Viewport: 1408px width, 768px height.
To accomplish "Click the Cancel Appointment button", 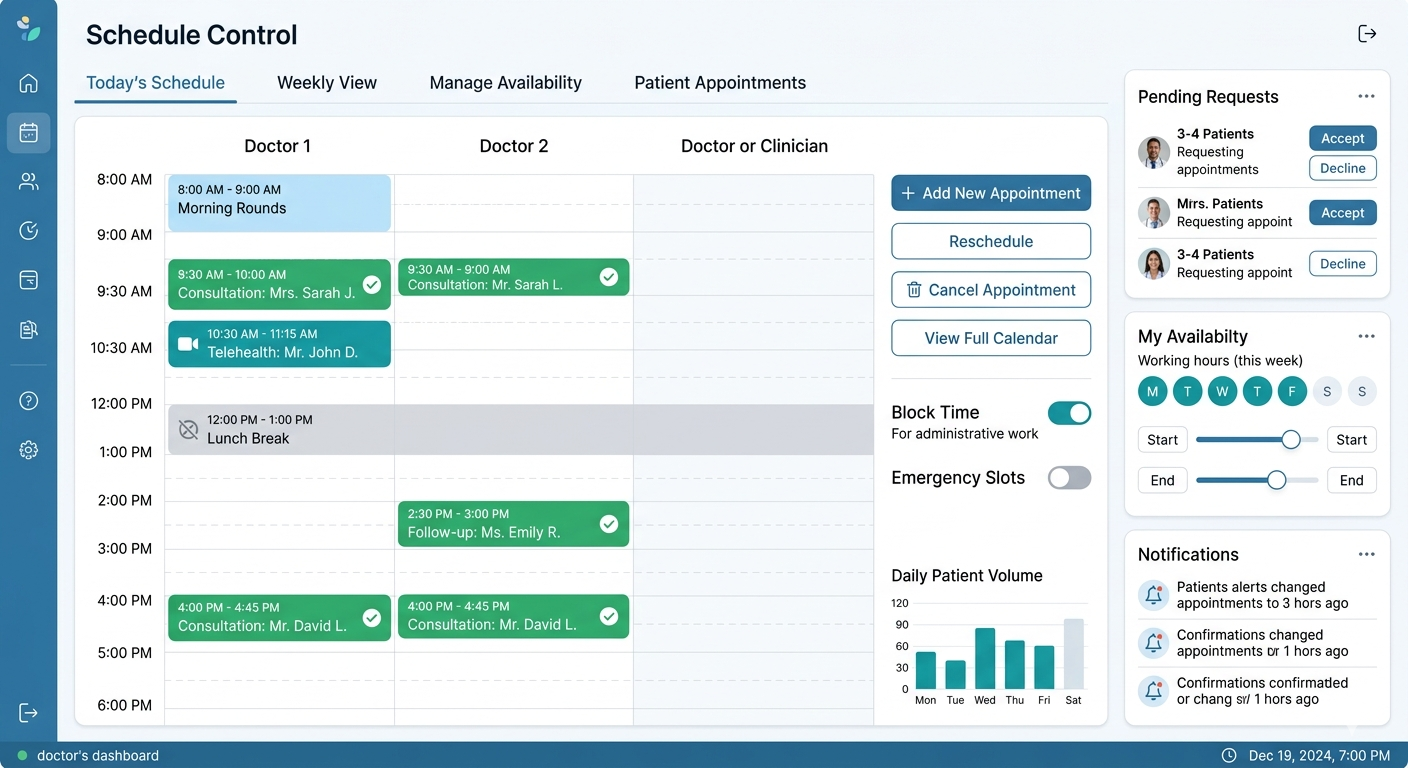I will [x=991, y=290].
